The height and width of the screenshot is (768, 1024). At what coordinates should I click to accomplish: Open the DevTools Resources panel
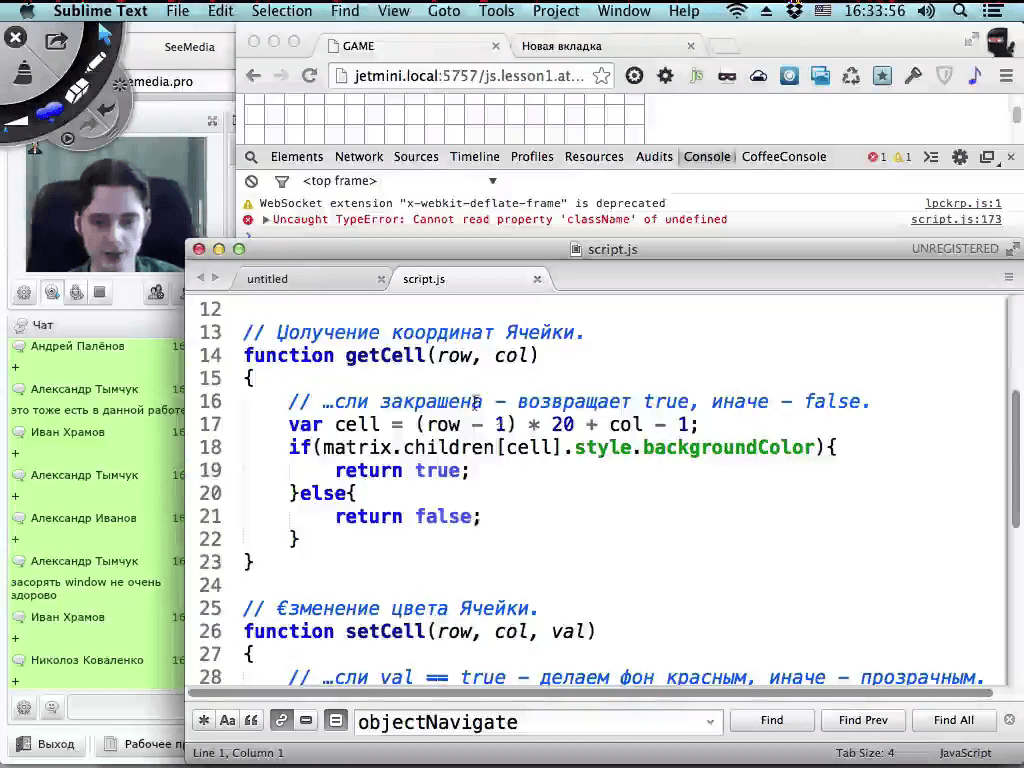click(x=594, y=157)
